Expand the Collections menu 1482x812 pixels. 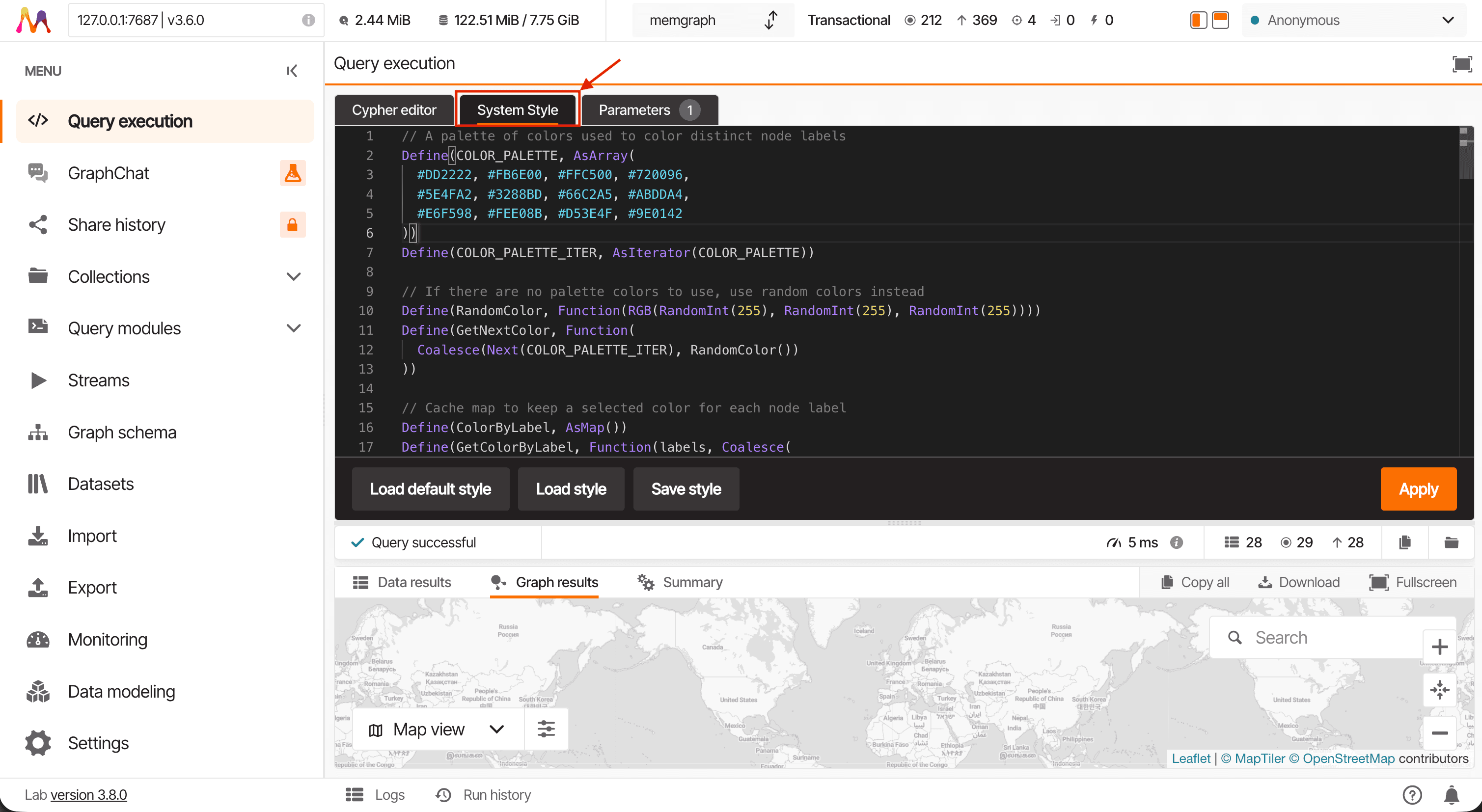(x=294, y=276)
